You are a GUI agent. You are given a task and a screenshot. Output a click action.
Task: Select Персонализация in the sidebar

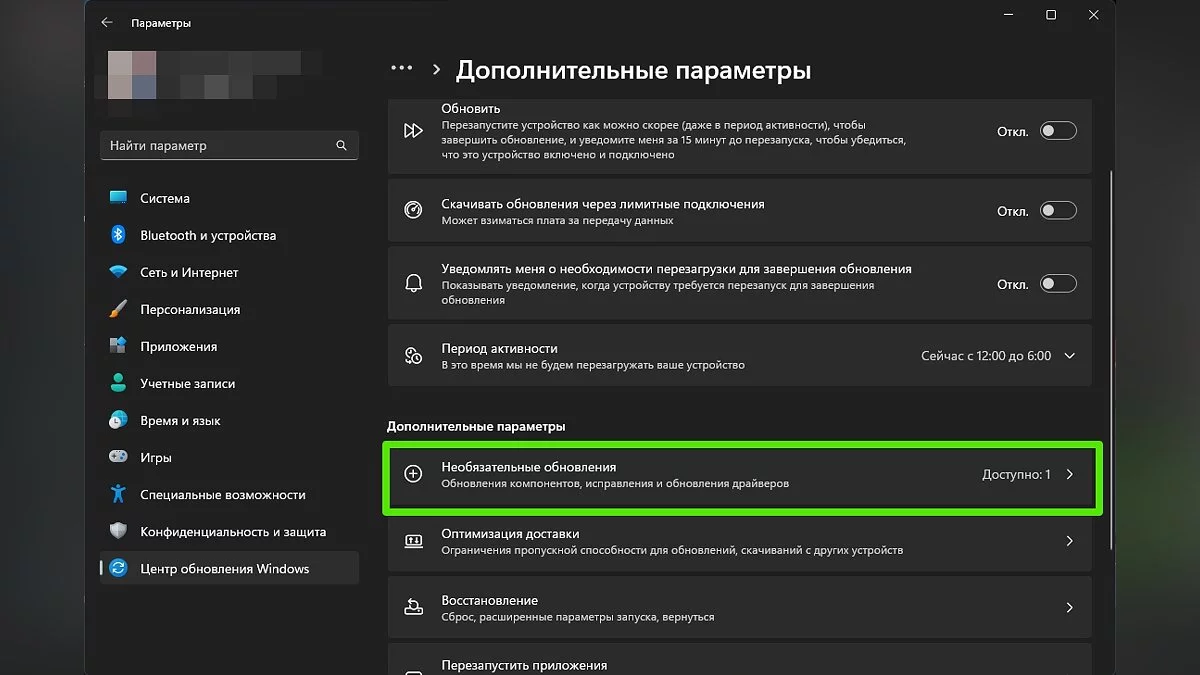(x=229, y=309)
